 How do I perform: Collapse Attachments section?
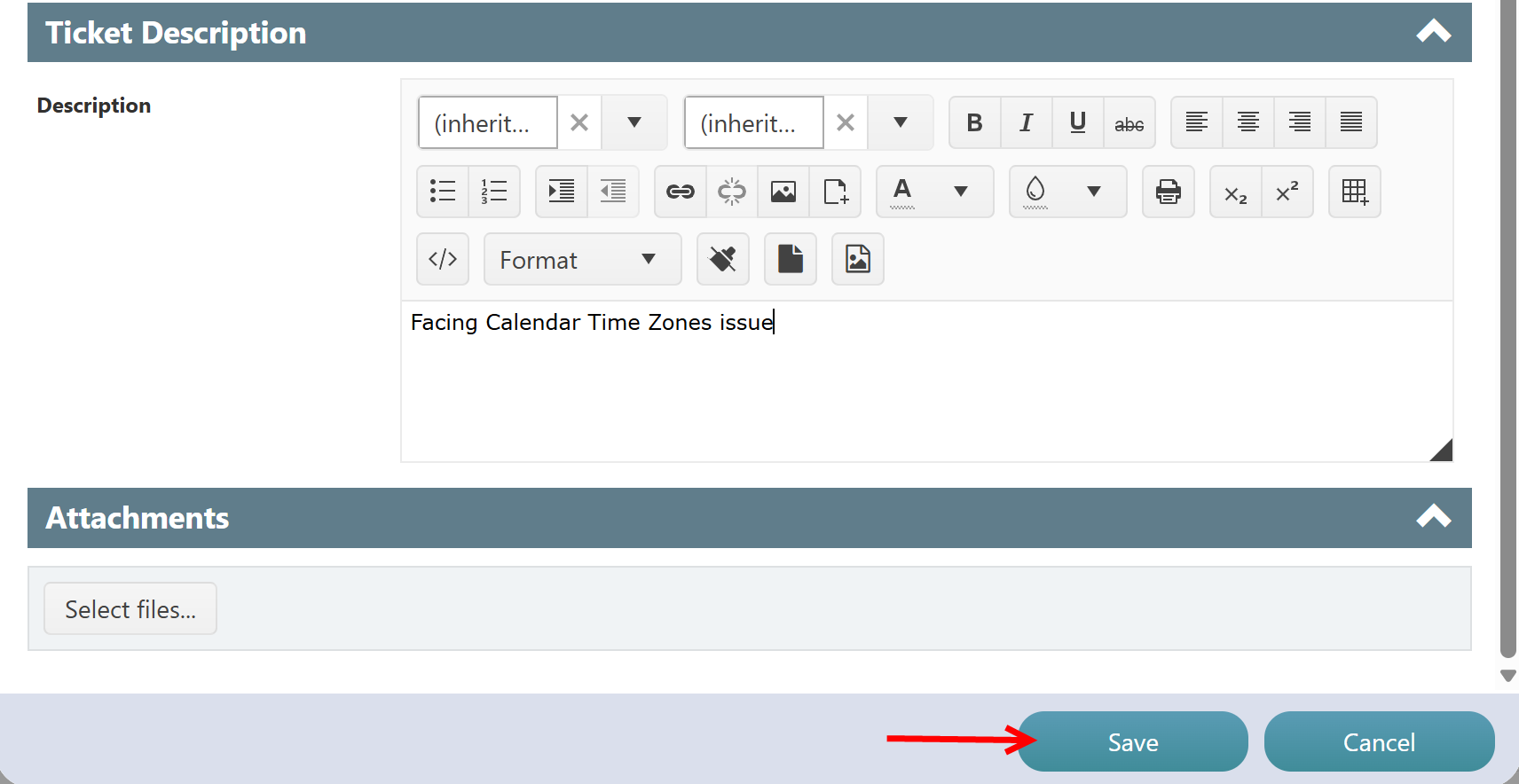click(x=1433, y=517)
